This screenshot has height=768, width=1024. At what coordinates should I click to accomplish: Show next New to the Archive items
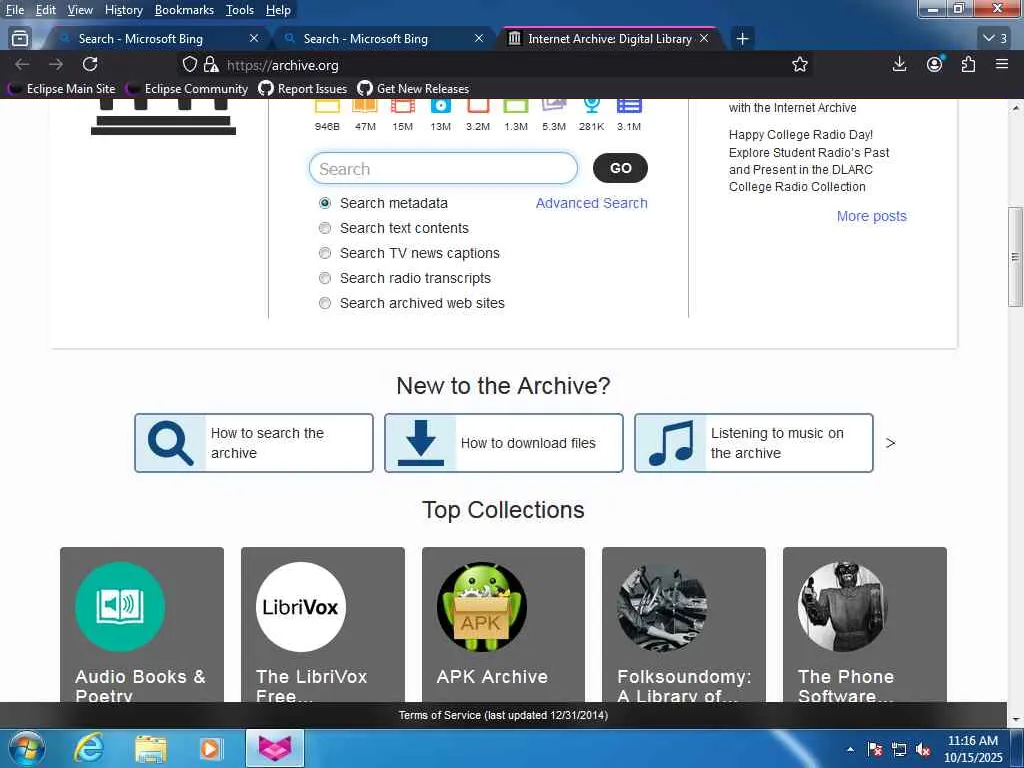pyautogui.click(x=890, y=443)
